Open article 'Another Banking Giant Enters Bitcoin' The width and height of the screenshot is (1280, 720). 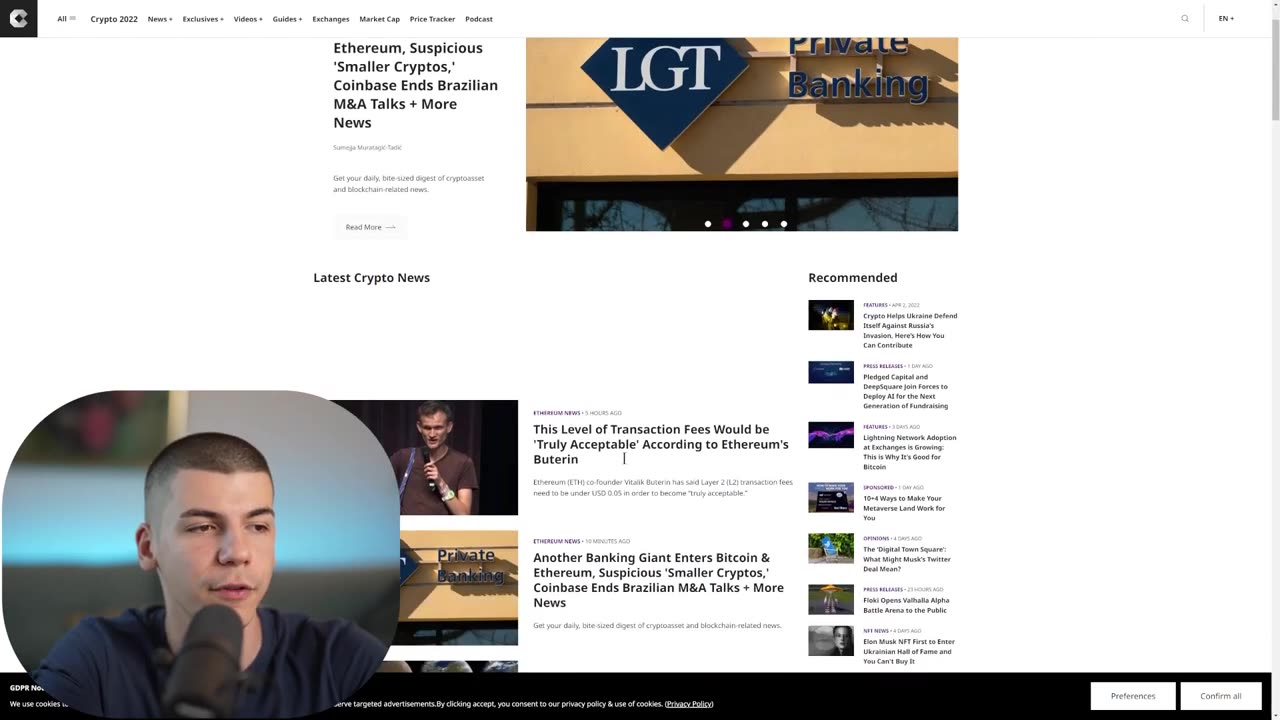point(658,580)
